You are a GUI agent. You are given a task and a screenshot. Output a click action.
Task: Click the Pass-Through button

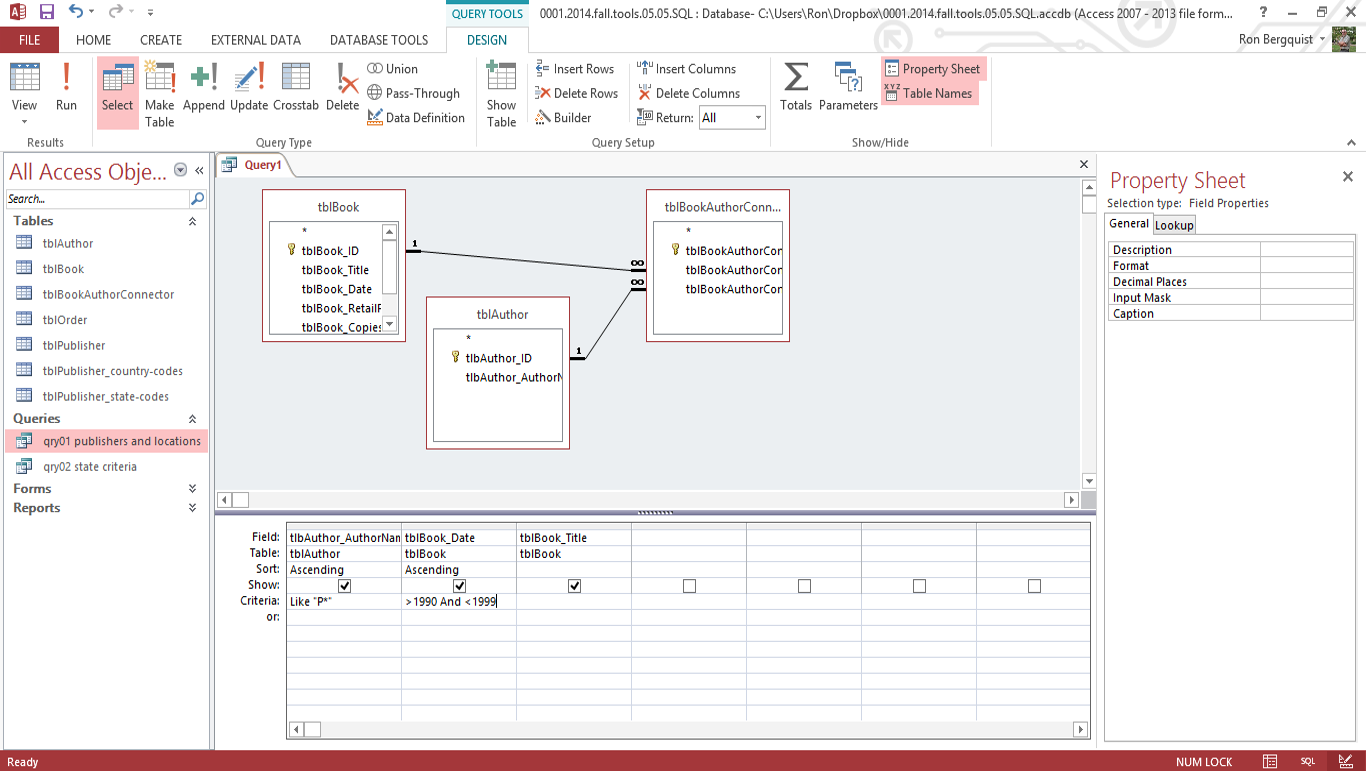414,93
